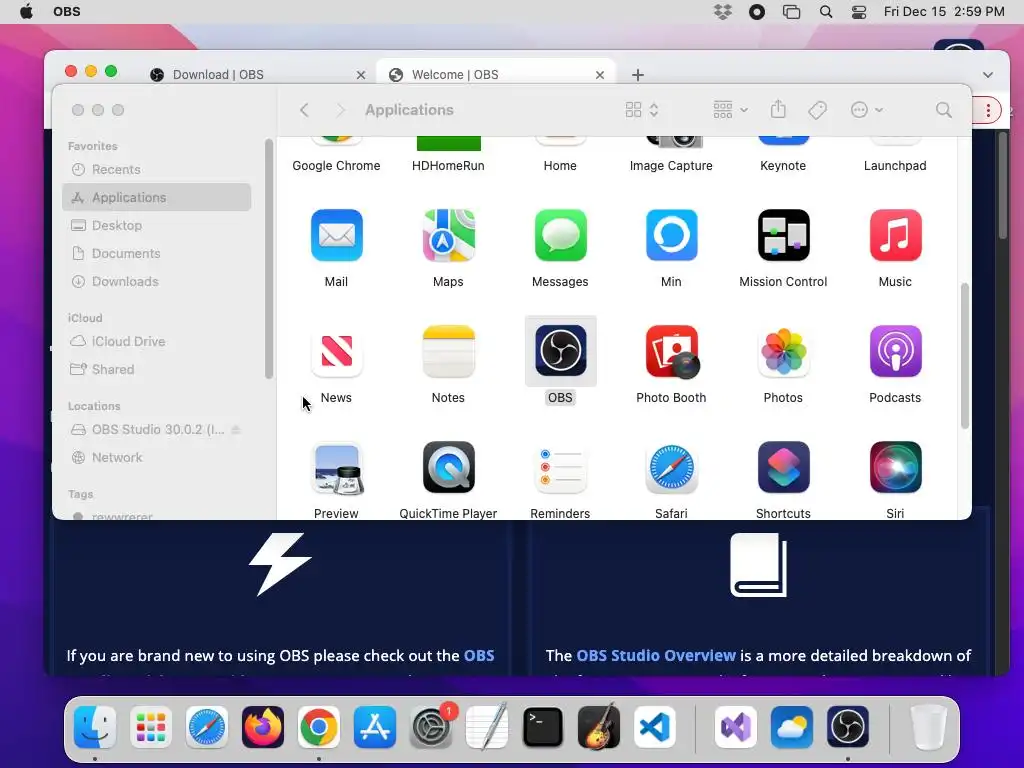Click the Image Capture label in Finder
The width and height of the screenshot is (1024, 768).
tap(671, 166)
